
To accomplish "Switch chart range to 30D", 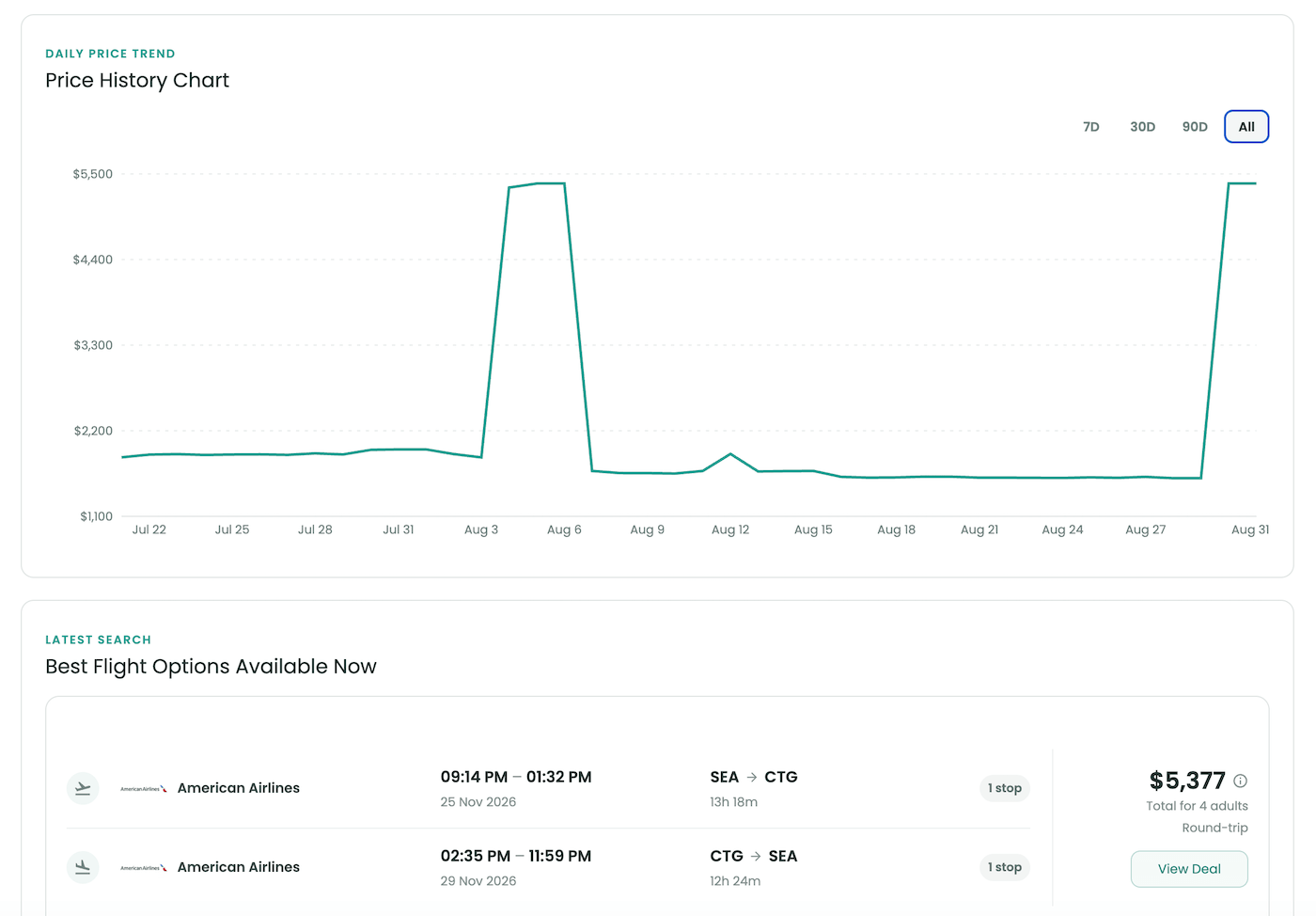I will pos(1142,127).
